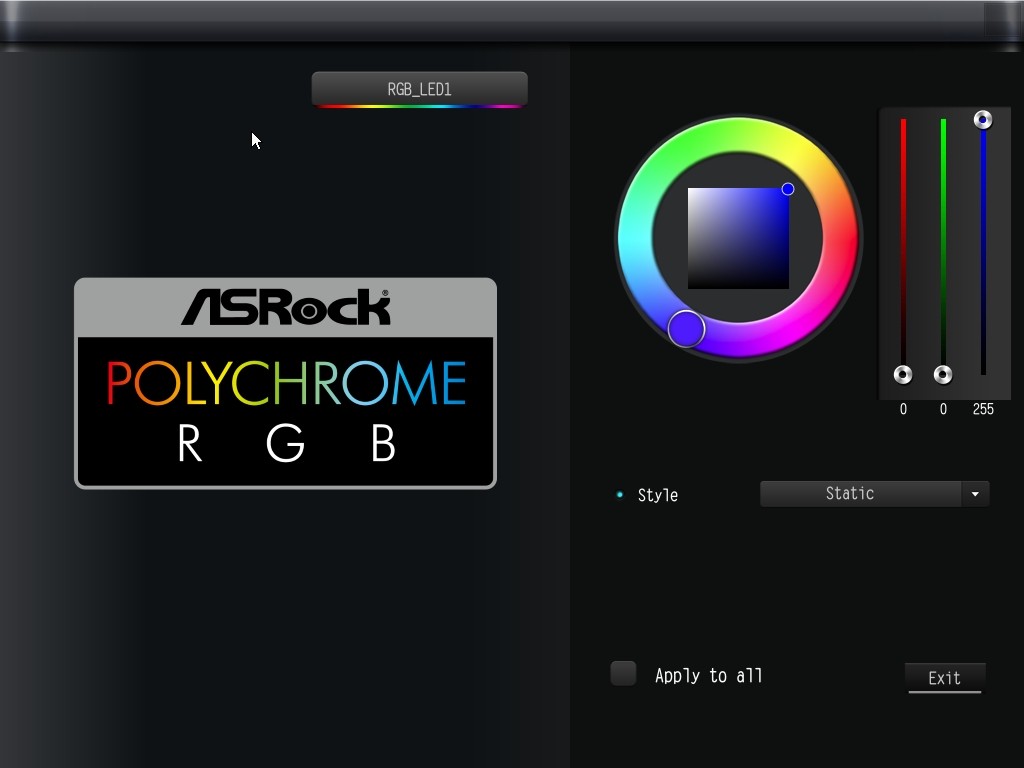The image size is (1024, 768).
Task: Open the Style dropdown arrow
Action: [975, 494]
